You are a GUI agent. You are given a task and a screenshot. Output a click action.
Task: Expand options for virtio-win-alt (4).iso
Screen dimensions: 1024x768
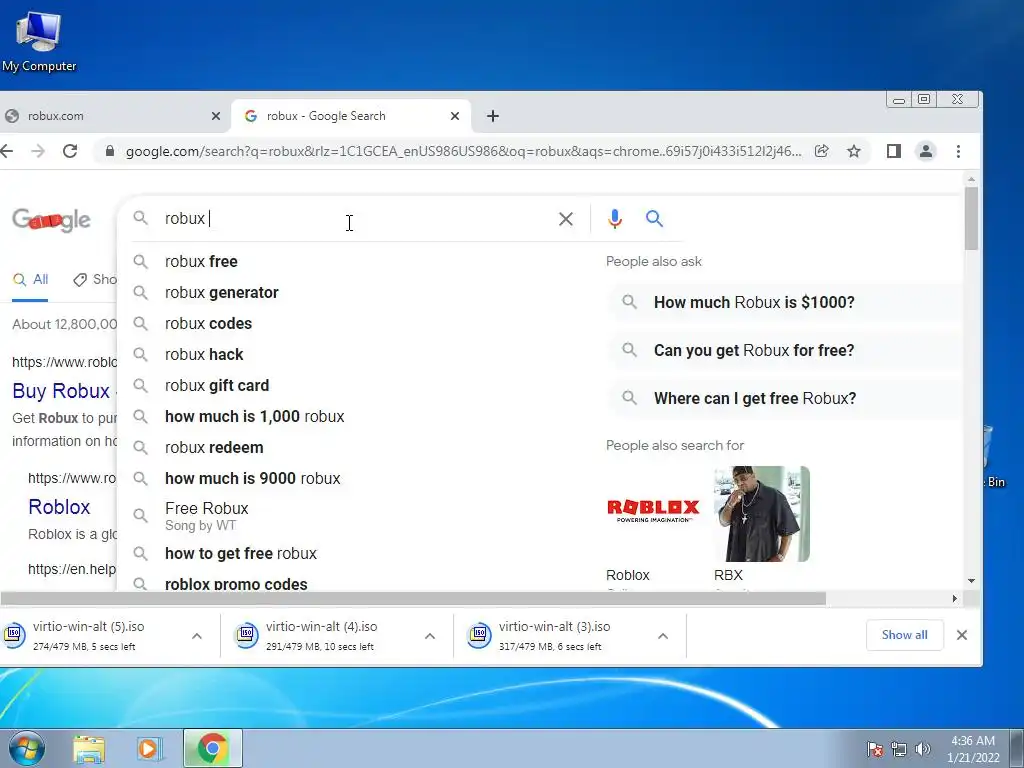click(x=430, y=636)
